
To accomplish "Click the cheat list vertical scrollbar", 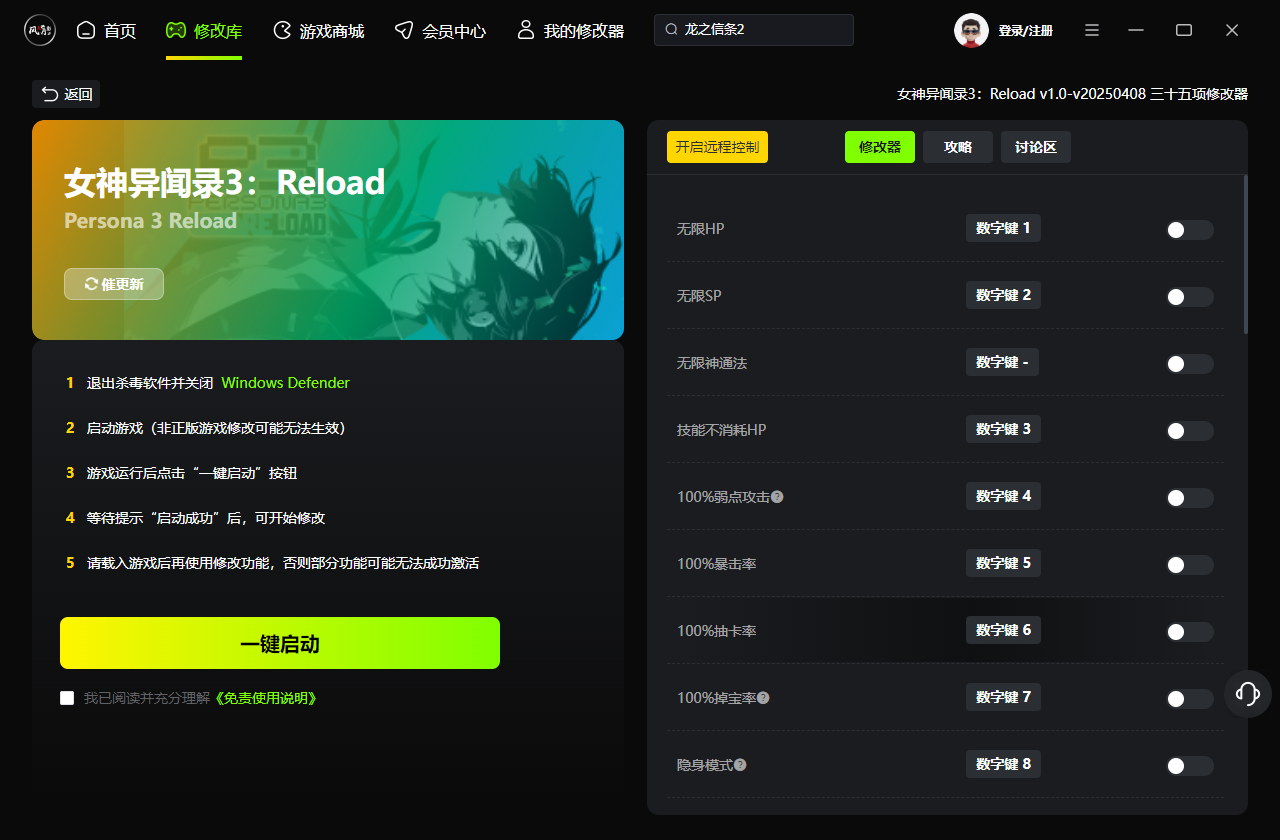I will point(1245,254).
